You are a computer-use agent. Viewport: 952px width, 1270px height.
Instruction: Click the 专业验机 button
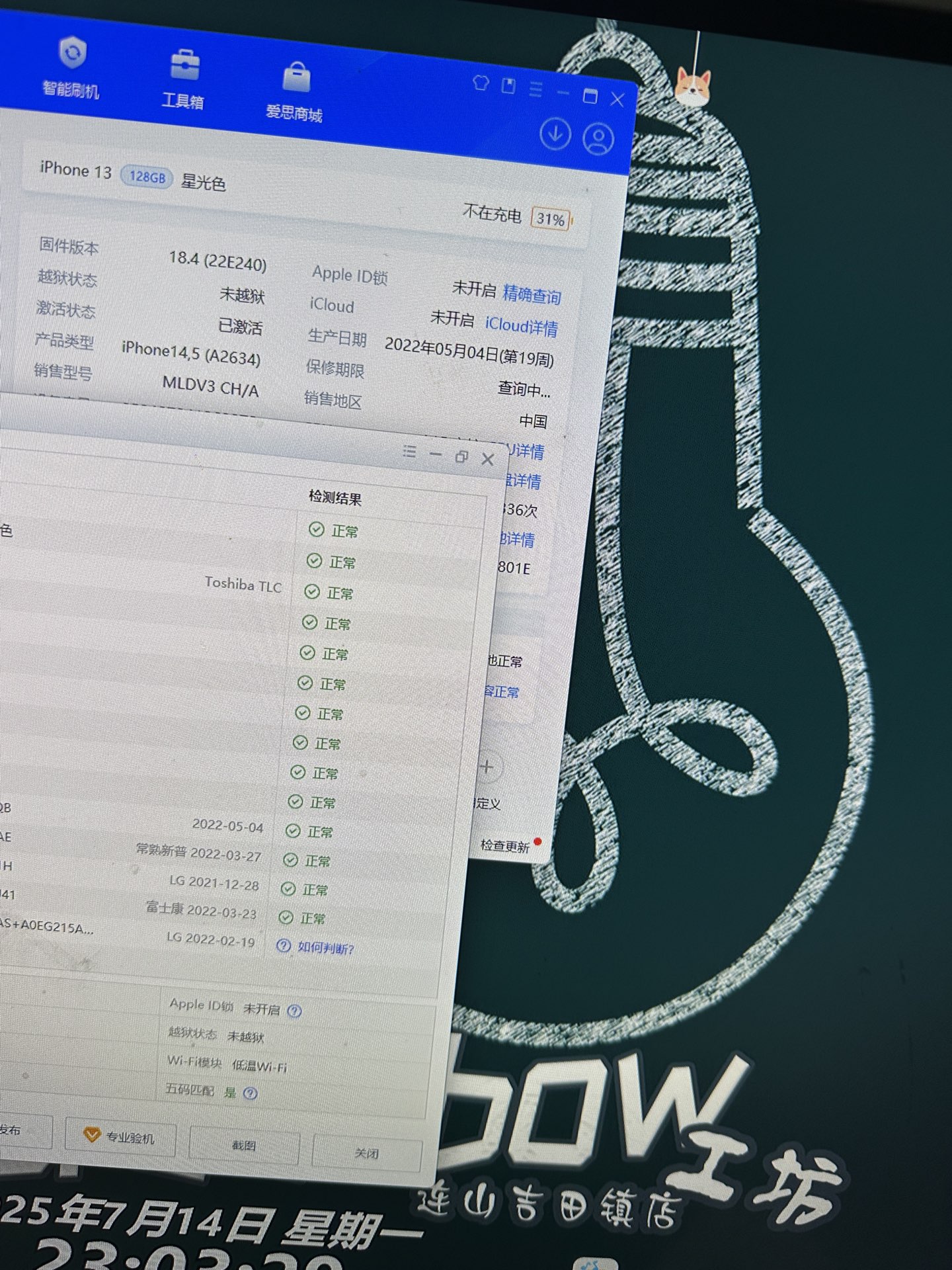click(x=120, y=1136)
